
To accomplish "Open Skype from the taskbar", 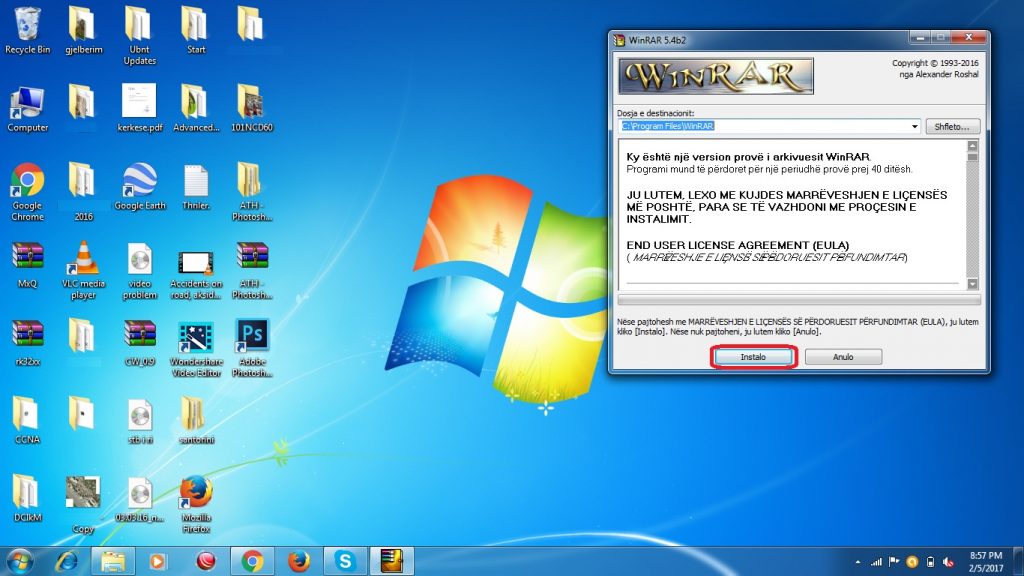I will click(x=345, y=561).
